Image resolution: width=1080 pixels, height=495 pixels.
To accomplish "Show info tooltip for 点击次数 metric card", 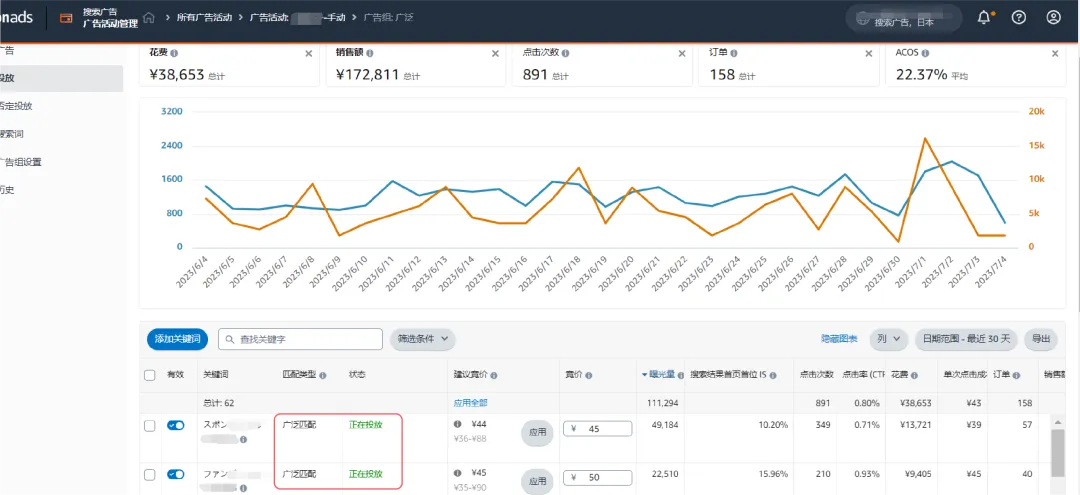I will point(565,53).
